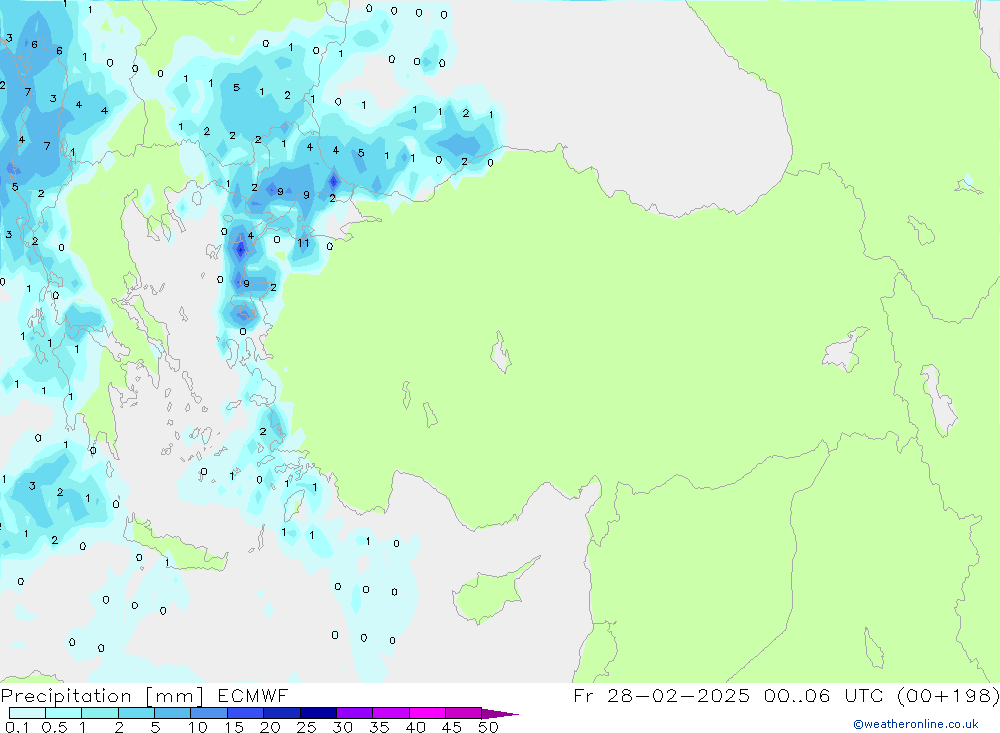Click the 'ECMWF' model label

coord(253,696)
